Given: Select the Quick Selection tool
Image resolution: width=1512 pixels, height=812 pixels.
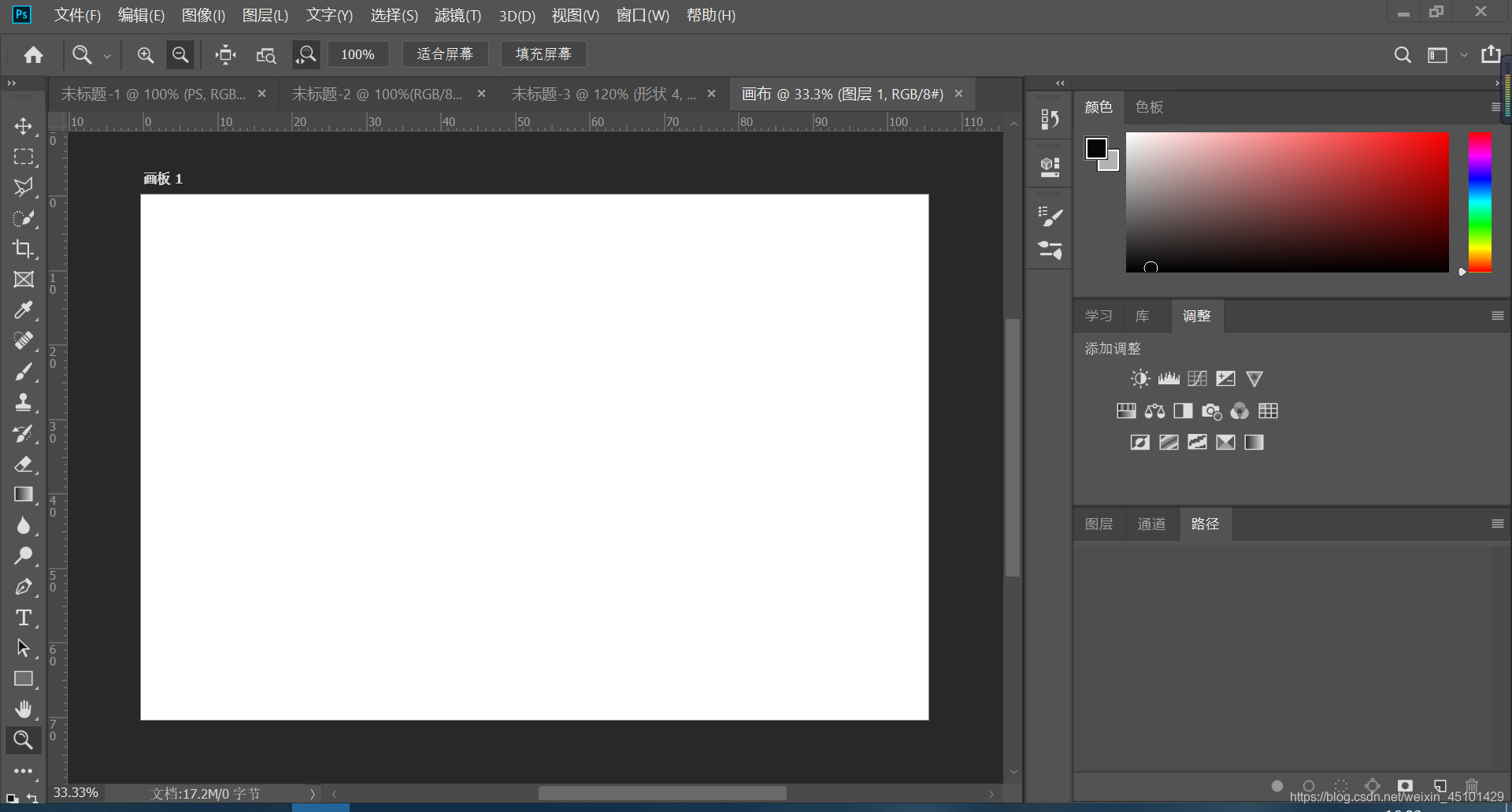Looking at the screenshot, I should 24,218.
